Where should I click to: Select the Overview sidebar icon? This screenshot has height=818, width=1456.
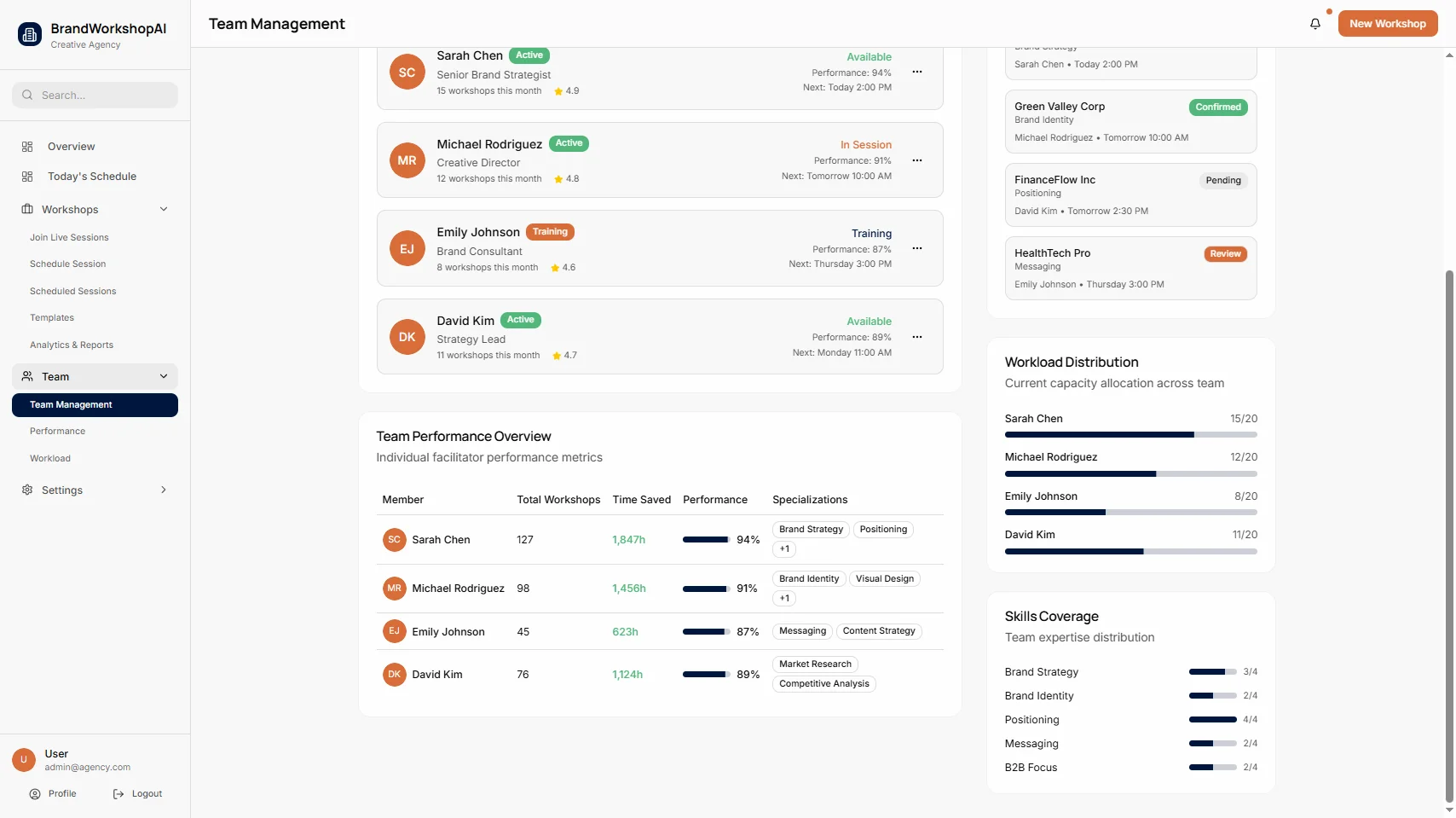click(x=26, y=146)
